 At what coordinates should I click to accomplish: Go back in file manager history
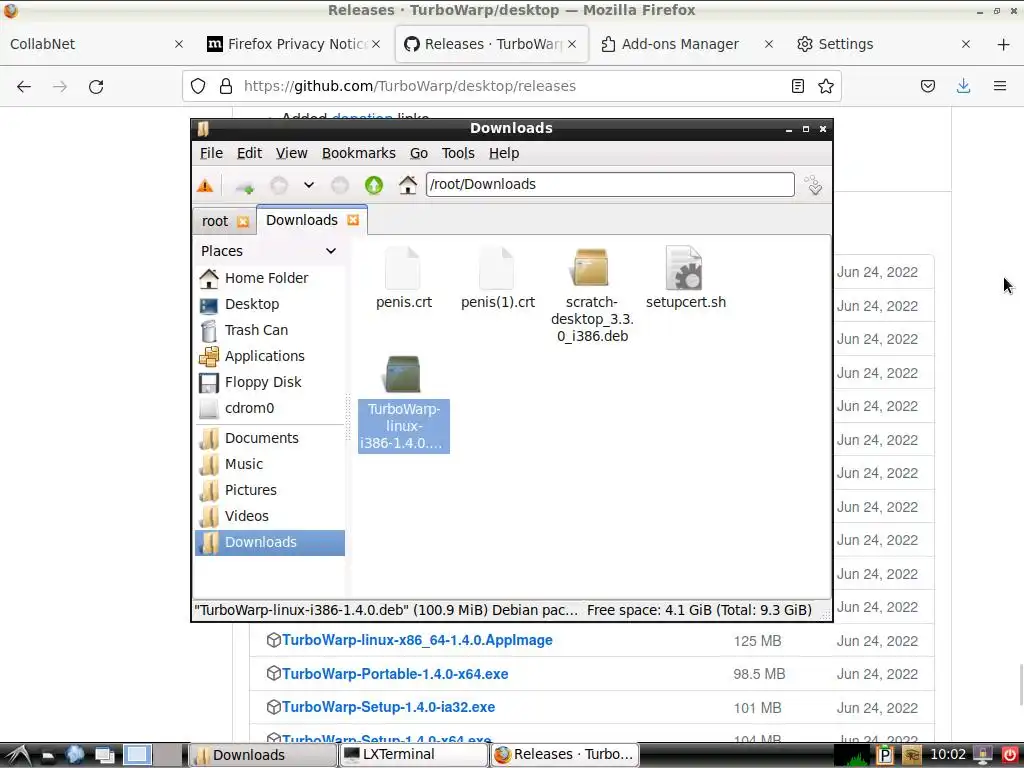tap(279, 185)
